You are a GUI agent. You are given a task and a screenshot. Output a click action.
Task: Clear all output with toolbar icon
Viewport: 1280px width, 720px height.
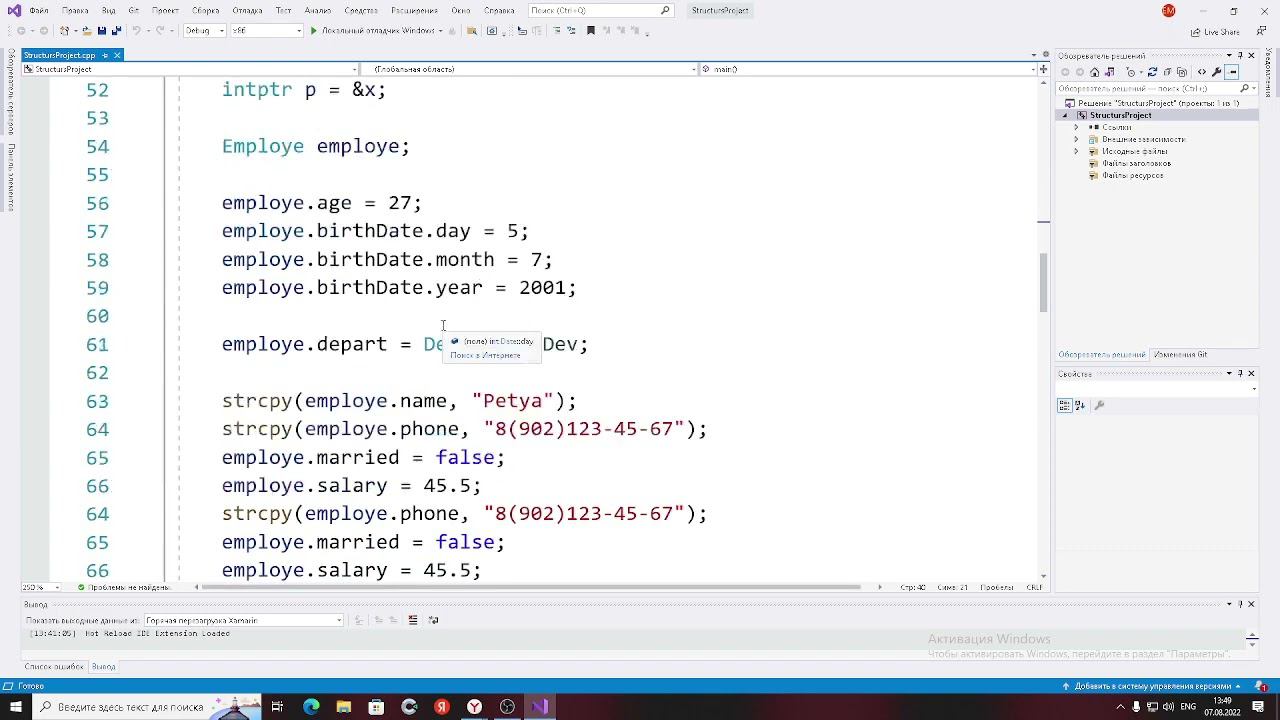click(x=413, y=620)
